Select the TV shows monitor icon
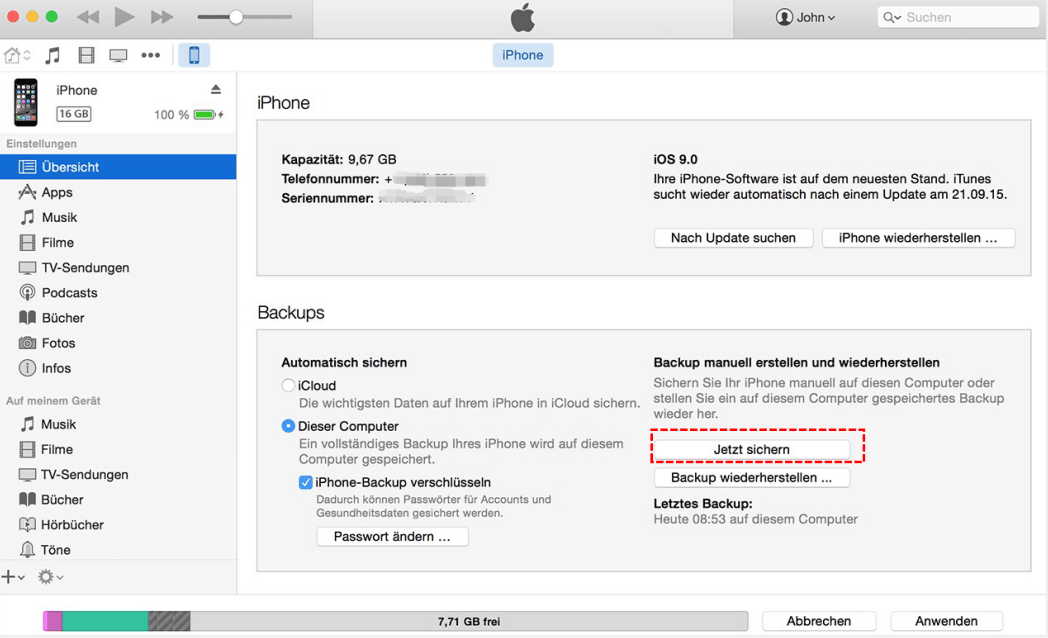Screen dimensions: 1048x638 118,56
